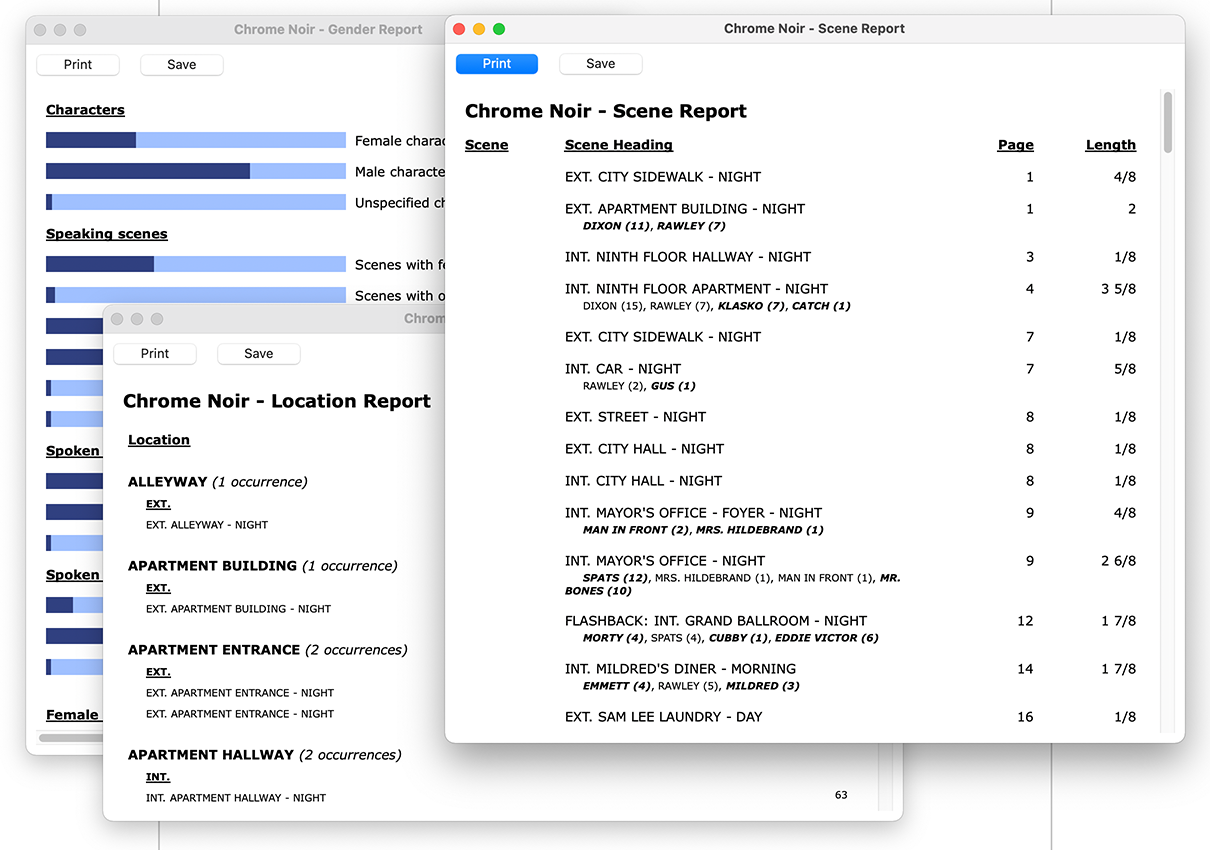Select the FLASHBACK: INT. GRAND BALLROOM scene
Viewport: 1210px width, 850px height.
(715, 621)
